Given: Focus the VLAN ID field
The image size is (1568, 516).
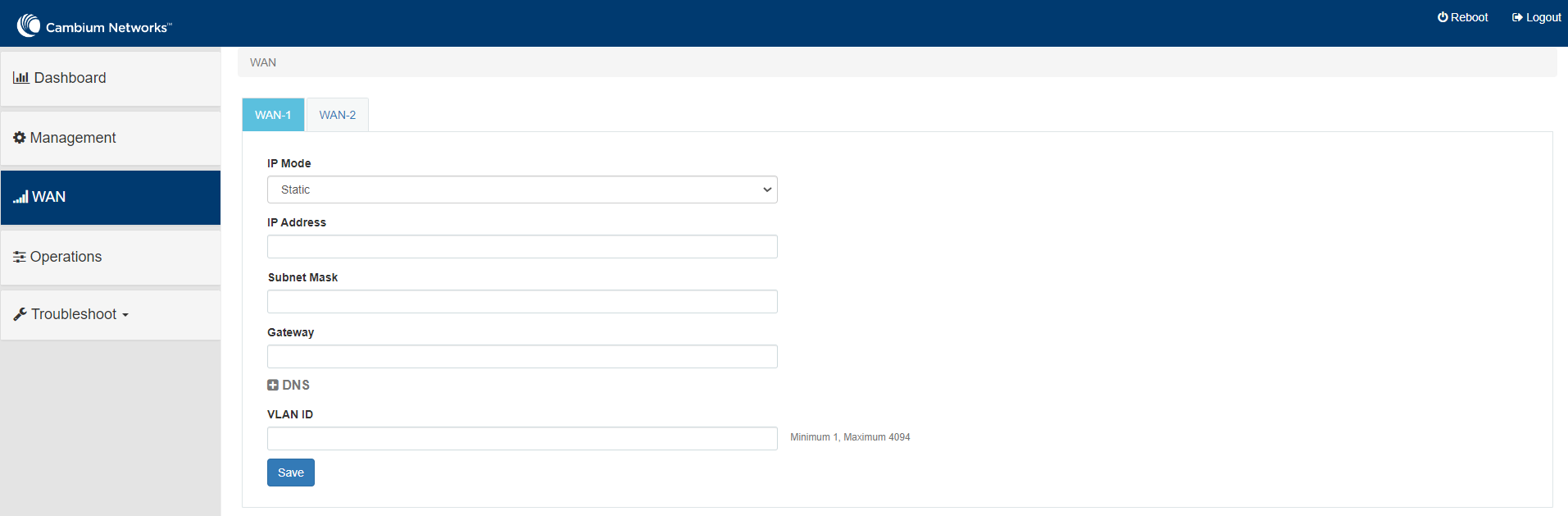Looking at the screenshot, I should click(522, 438).
